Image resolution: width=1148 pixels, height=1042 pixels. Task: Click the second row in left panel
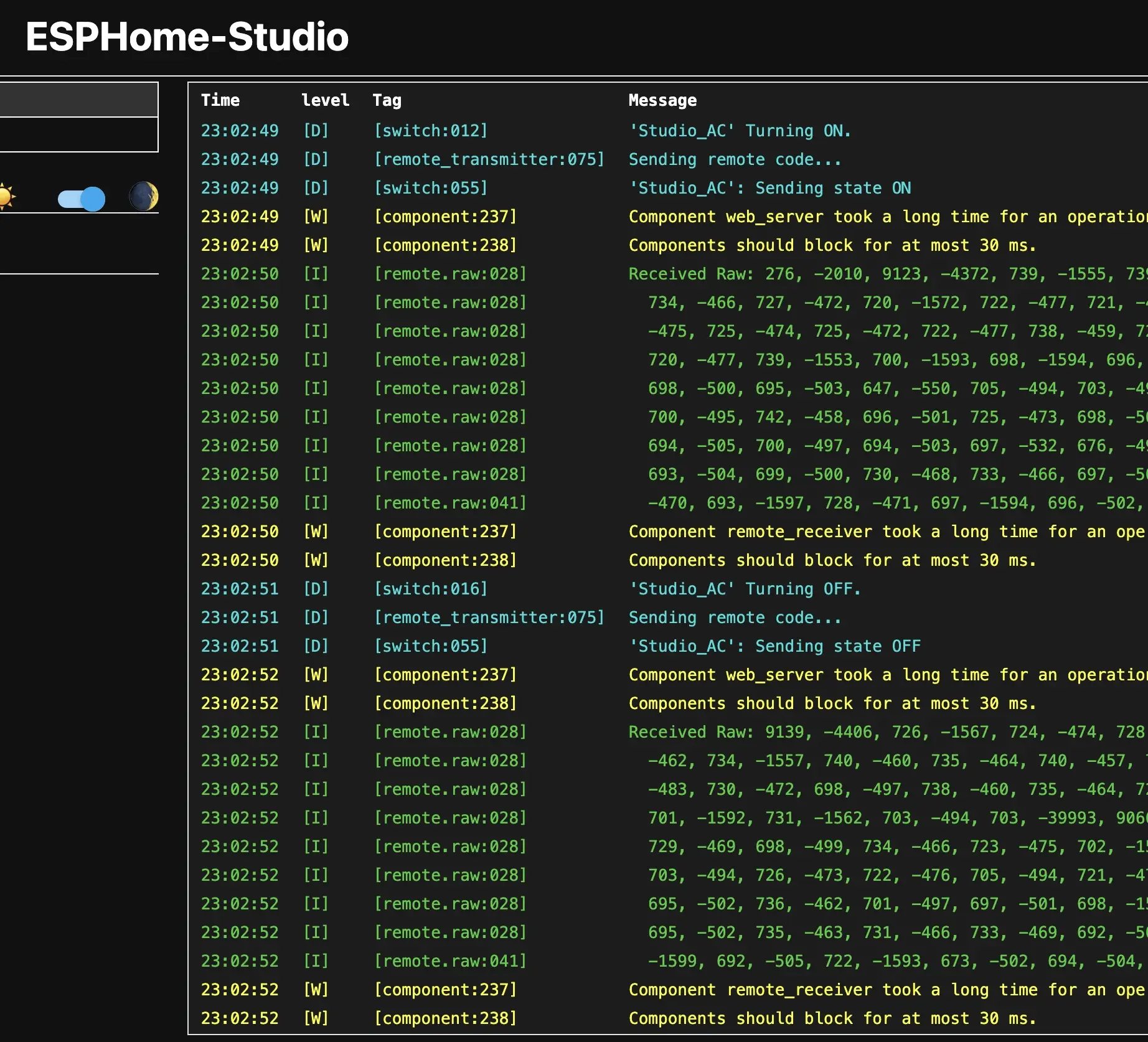pos(79,134)
